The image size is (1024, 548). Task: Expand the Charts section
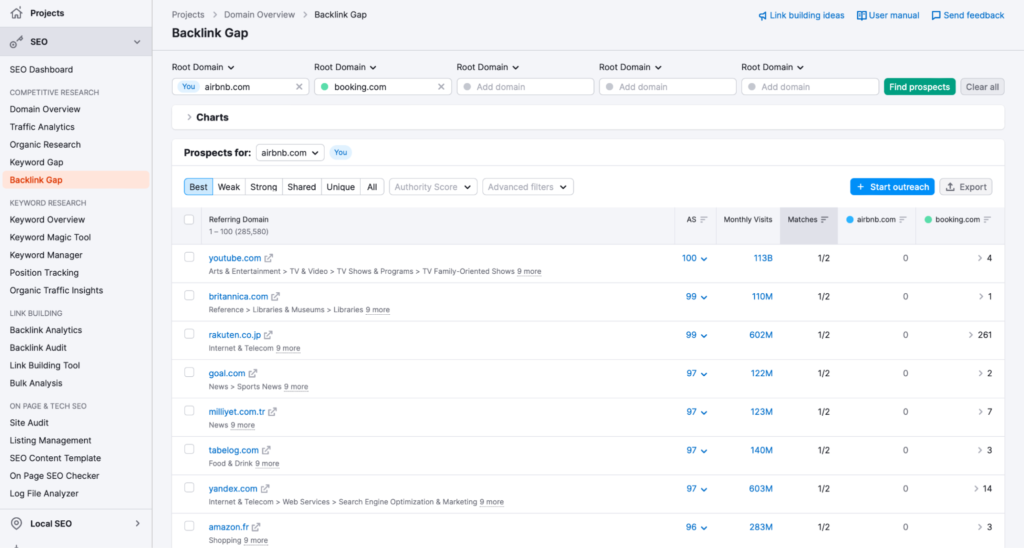[x=588, y=118]
